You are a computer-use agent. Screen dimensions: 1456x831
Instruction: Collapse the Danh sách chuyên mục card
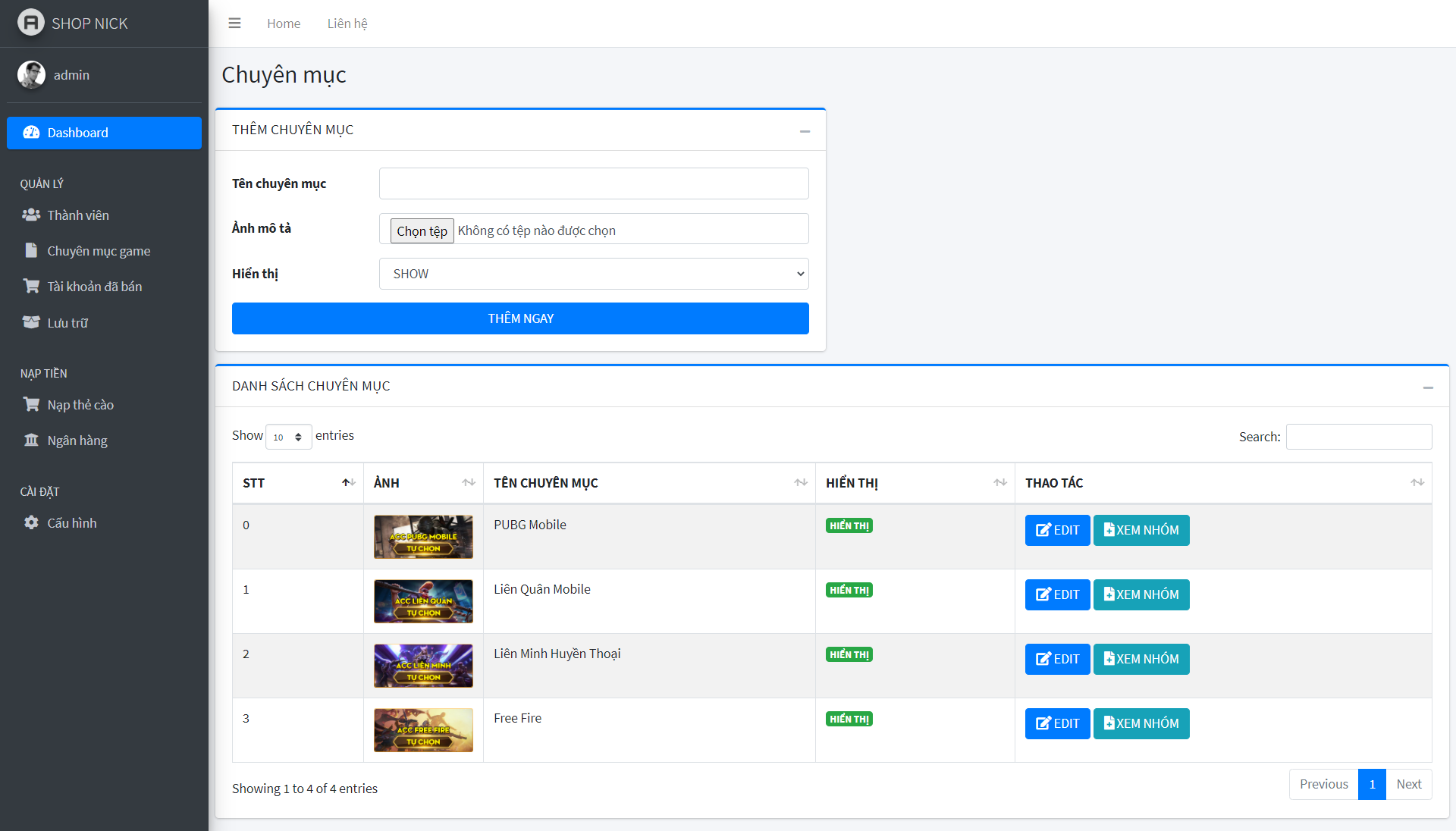tap(1427, 387)
